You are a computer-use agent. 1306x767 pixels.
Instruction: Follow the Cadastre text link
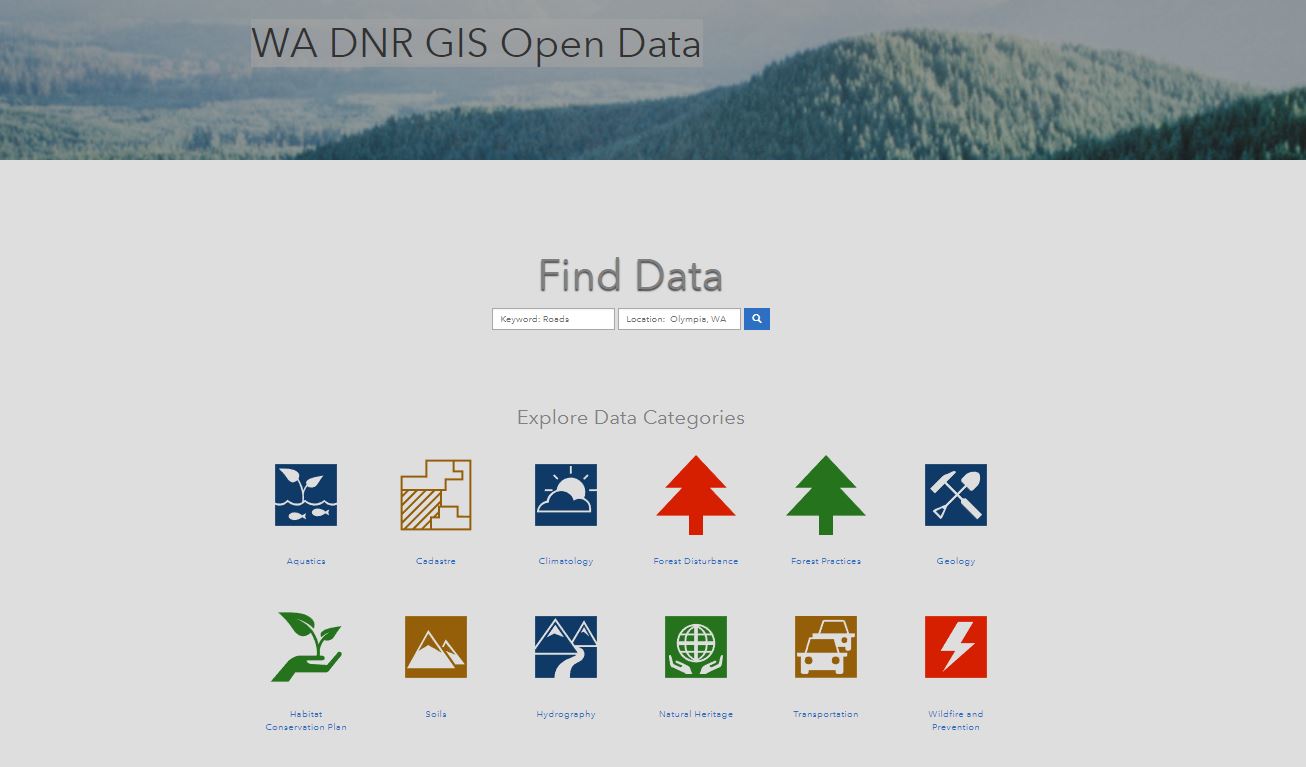(x=436, y=561)
